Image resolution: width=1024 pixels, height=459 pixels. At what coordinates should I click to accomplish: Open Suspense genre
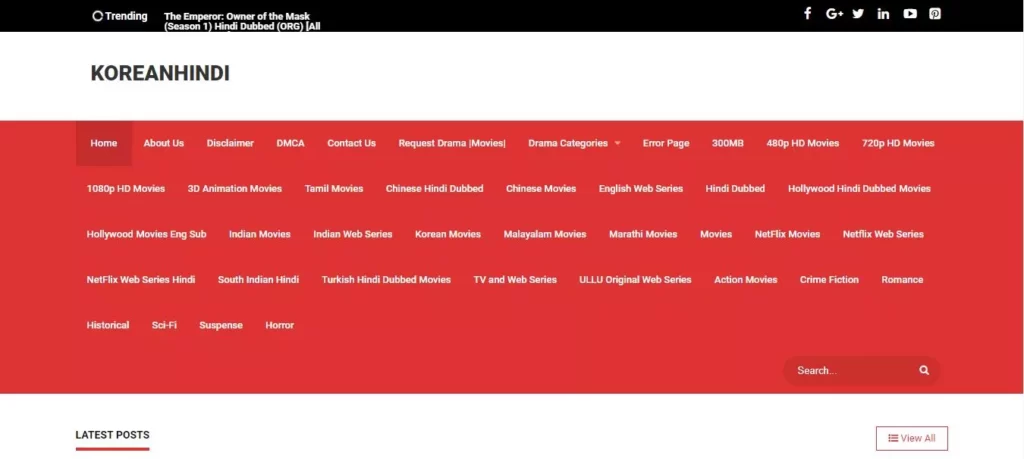pos(221,325)
